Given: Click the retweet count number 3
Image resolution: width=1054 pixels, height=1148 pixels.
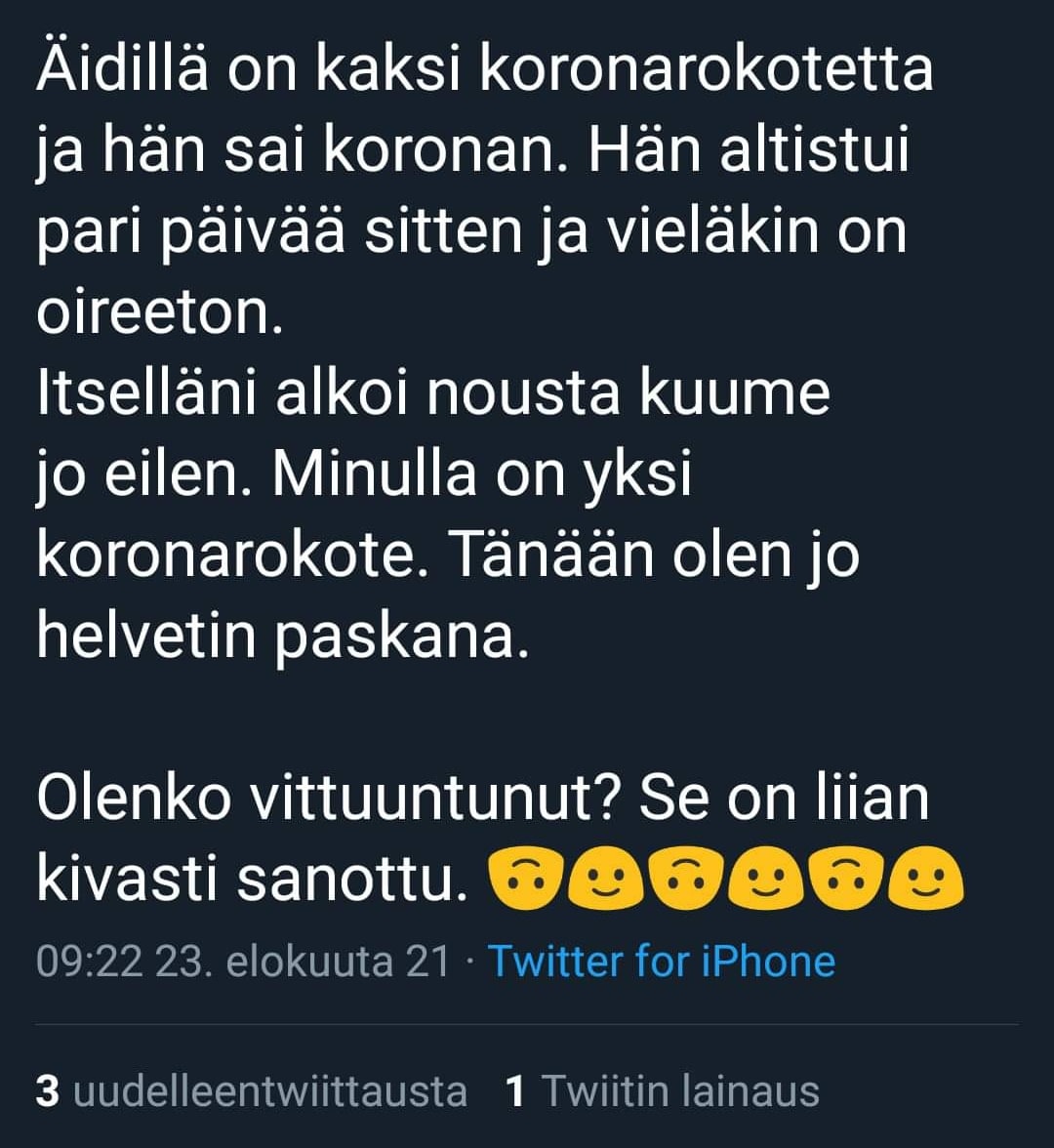Looking at the screenshot, I should click(48, 1091).
